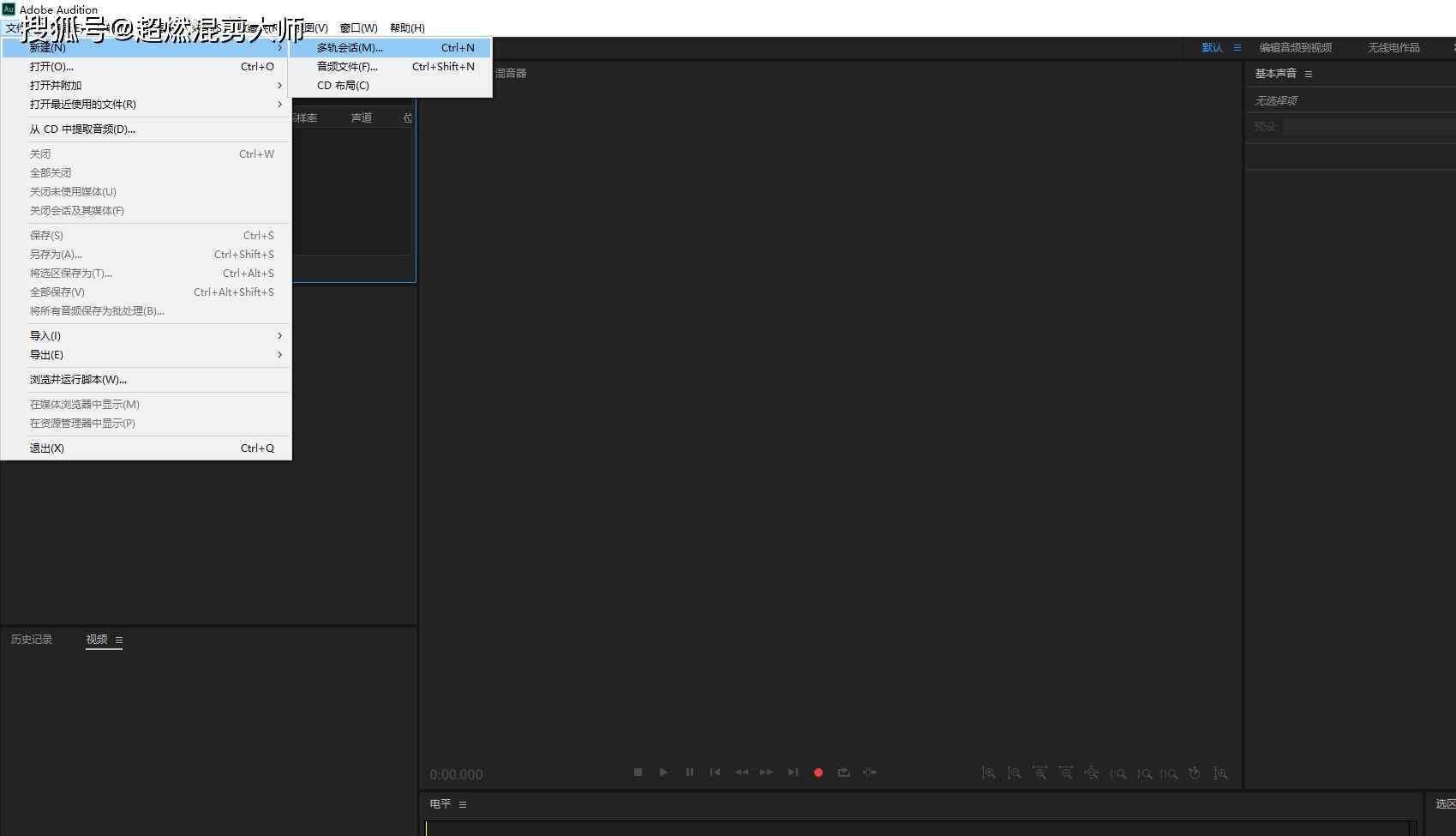This screenshot has width=1456, height=836.
Task: Click 打开(O)... in the File menu
Action: point(147,67)
